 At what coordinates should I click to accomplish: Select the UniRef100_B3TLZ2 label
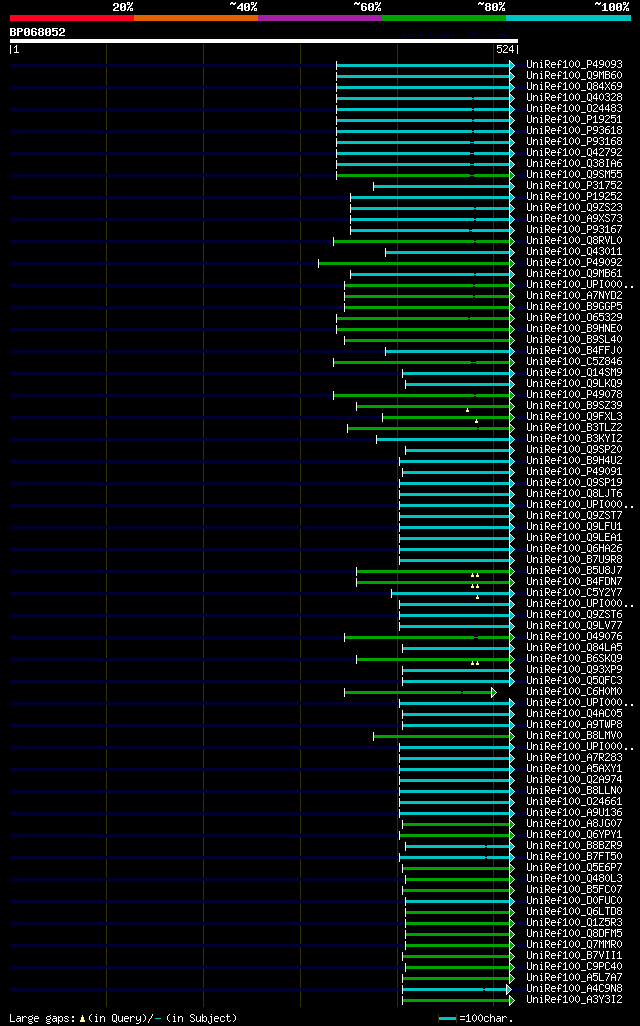pos(575,427)
